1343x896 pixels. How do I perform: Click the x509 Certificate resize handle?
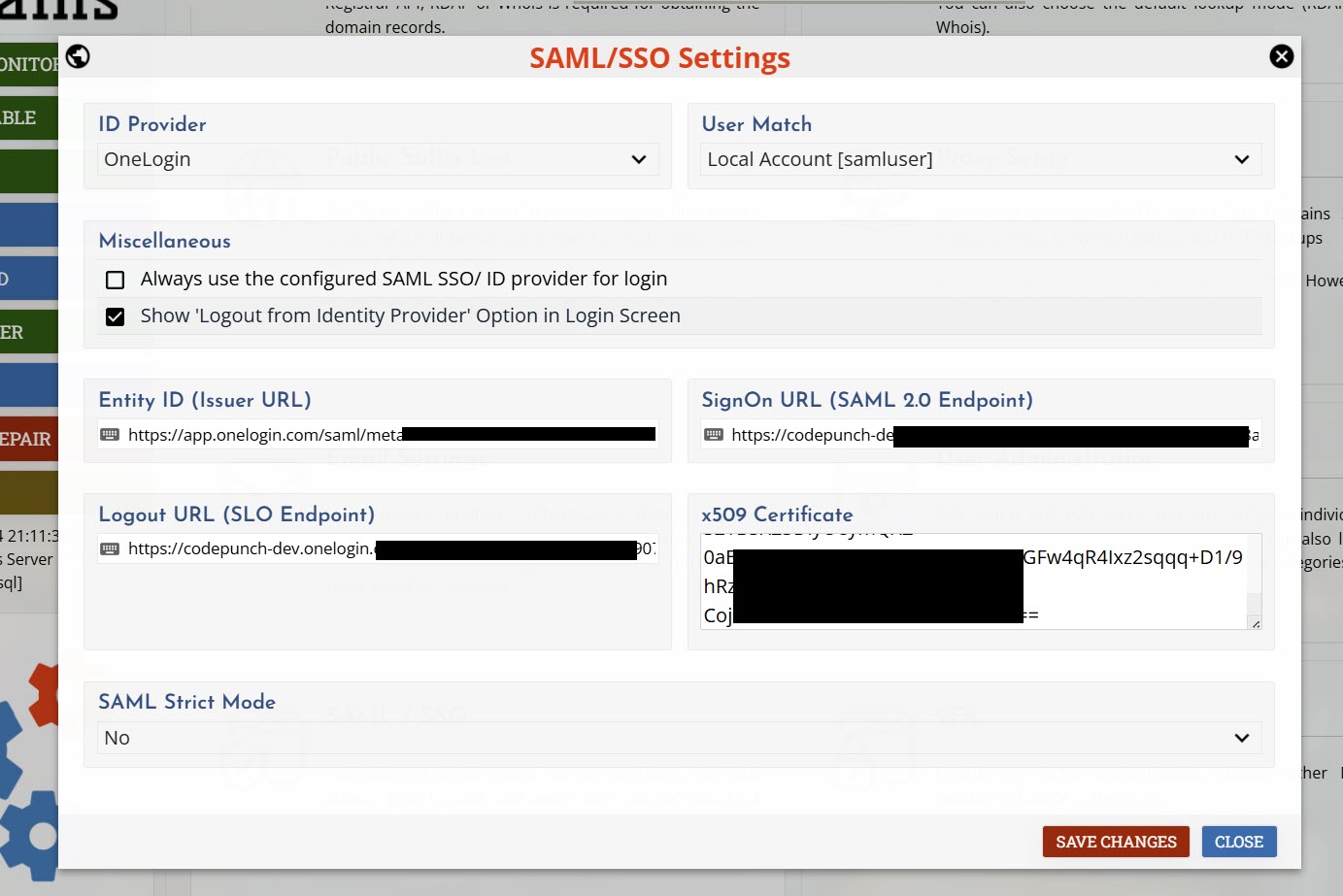1256,623
